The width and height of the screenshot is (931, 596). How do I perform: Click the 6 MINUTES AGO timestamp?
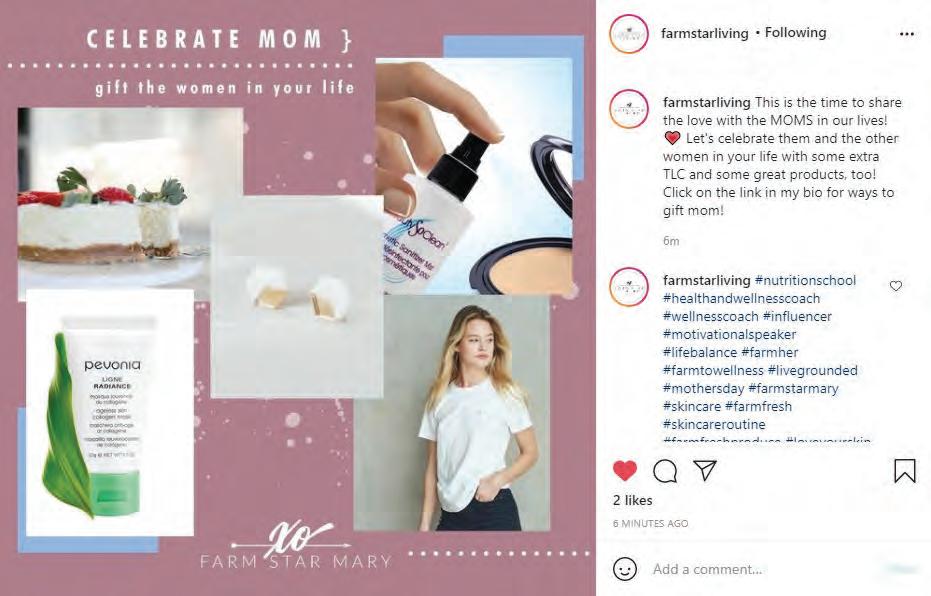click(650, 524)
